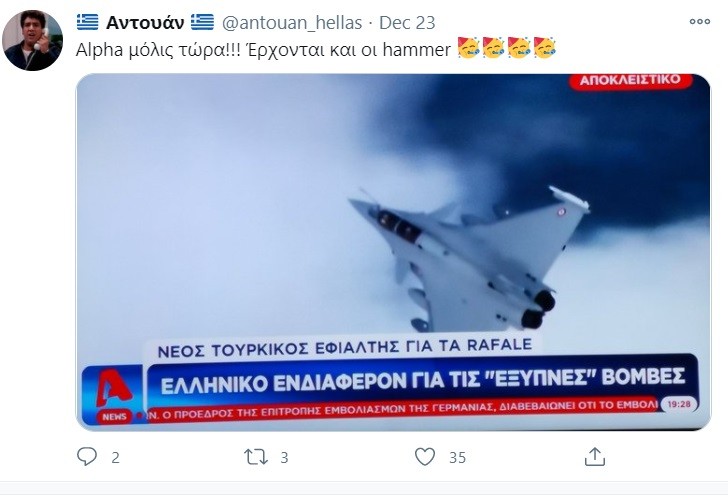The image size is (728, 500).
Task: Click the Greek flag after the name
Action: click(x=202, y=22)
